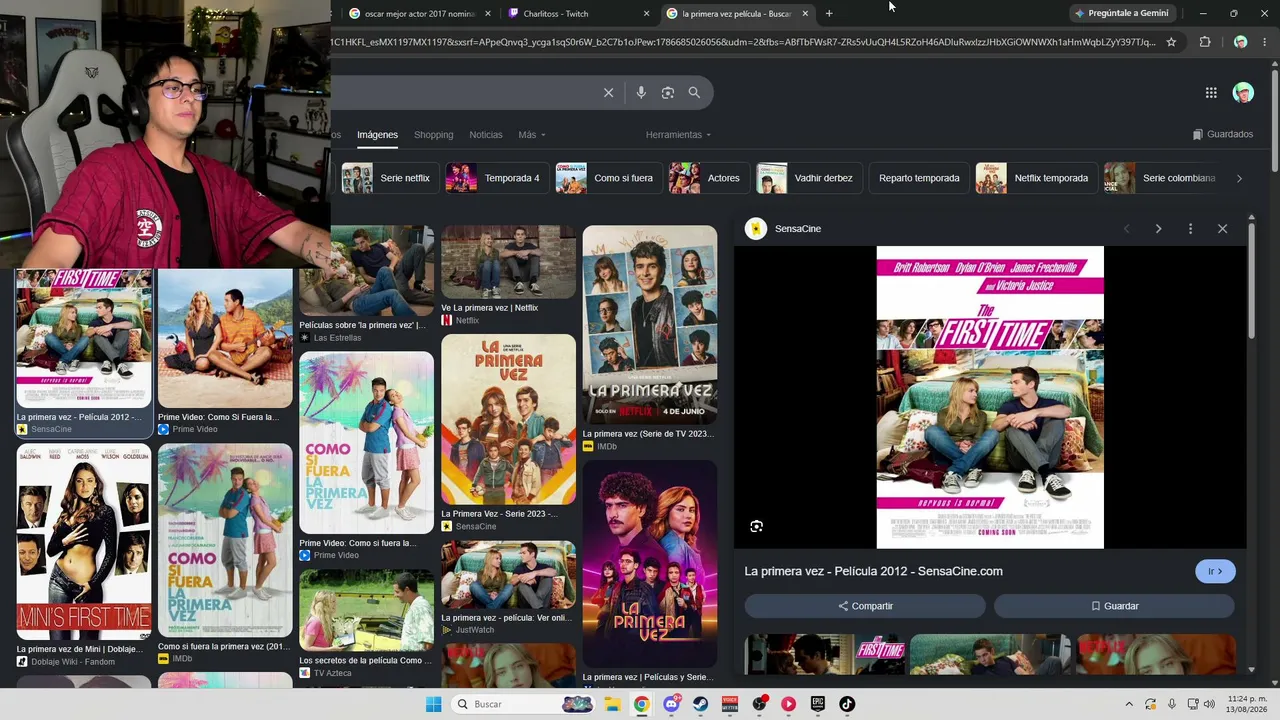Switch to the oscar mejor actor 2017 tab
The image size is (1280, 720).
click(x=419, y=14)
